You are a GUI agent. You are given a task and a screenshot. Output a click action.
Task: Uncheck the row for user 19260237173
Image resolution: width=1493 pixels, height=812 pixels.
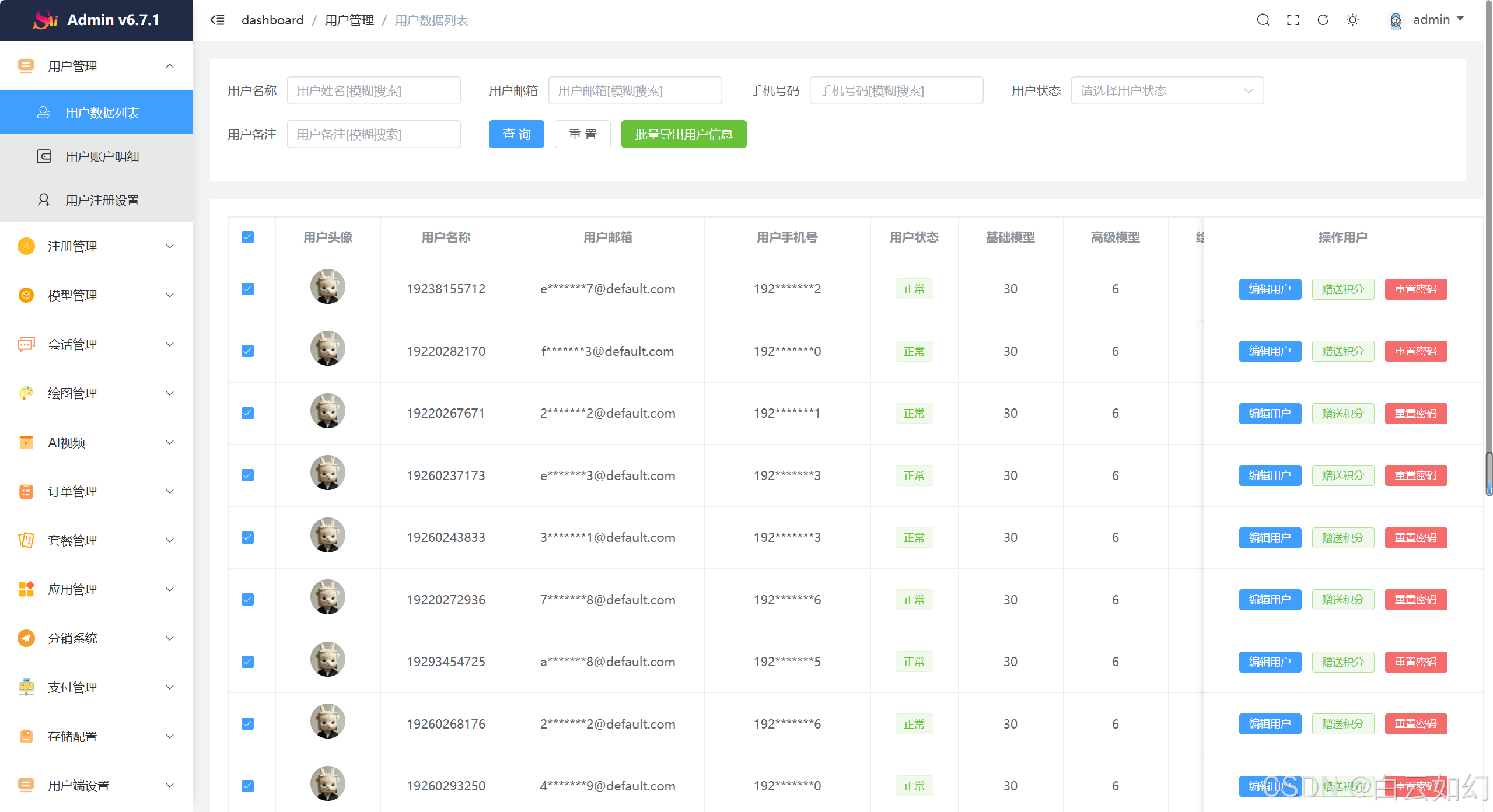coord(247,475)
